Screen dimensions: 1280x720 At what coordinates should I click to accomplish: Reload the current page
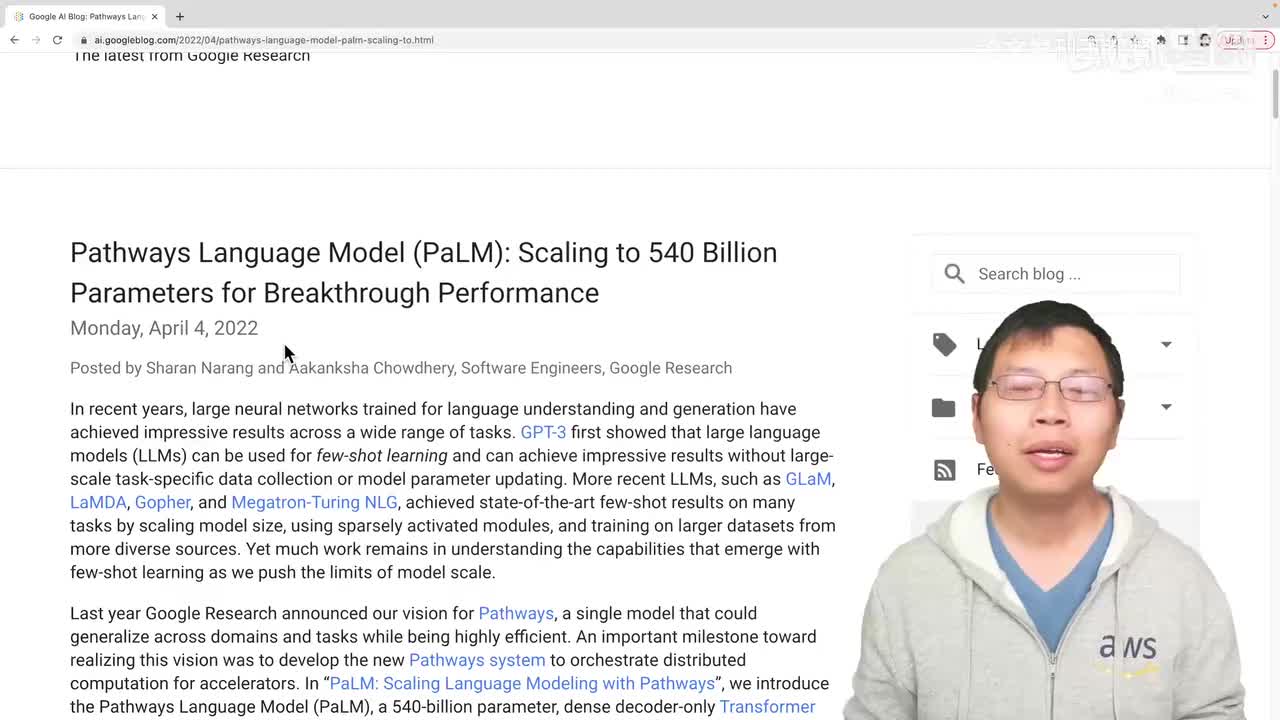click(58, 40)
